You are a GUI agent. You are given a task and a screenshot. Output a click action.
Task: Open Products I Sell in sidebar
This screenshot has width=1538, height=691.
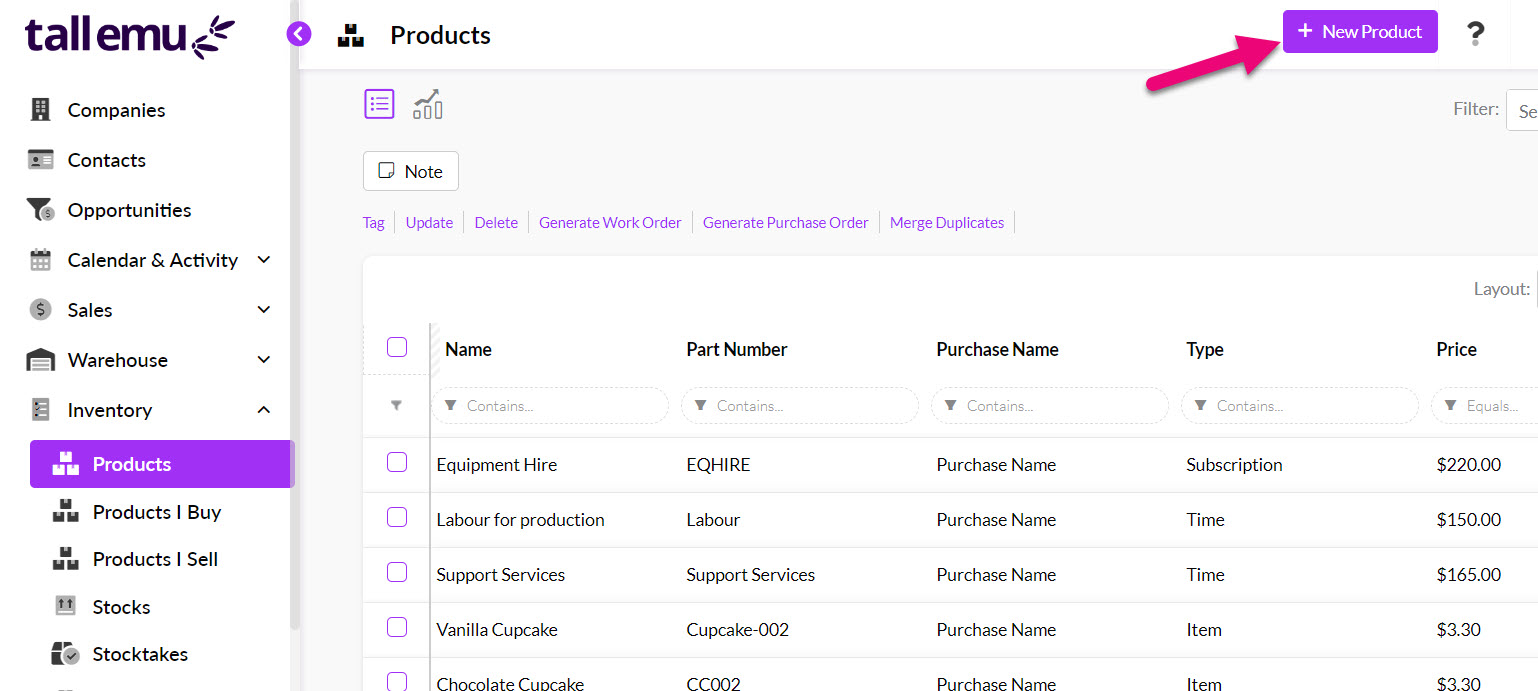(155, 559)
